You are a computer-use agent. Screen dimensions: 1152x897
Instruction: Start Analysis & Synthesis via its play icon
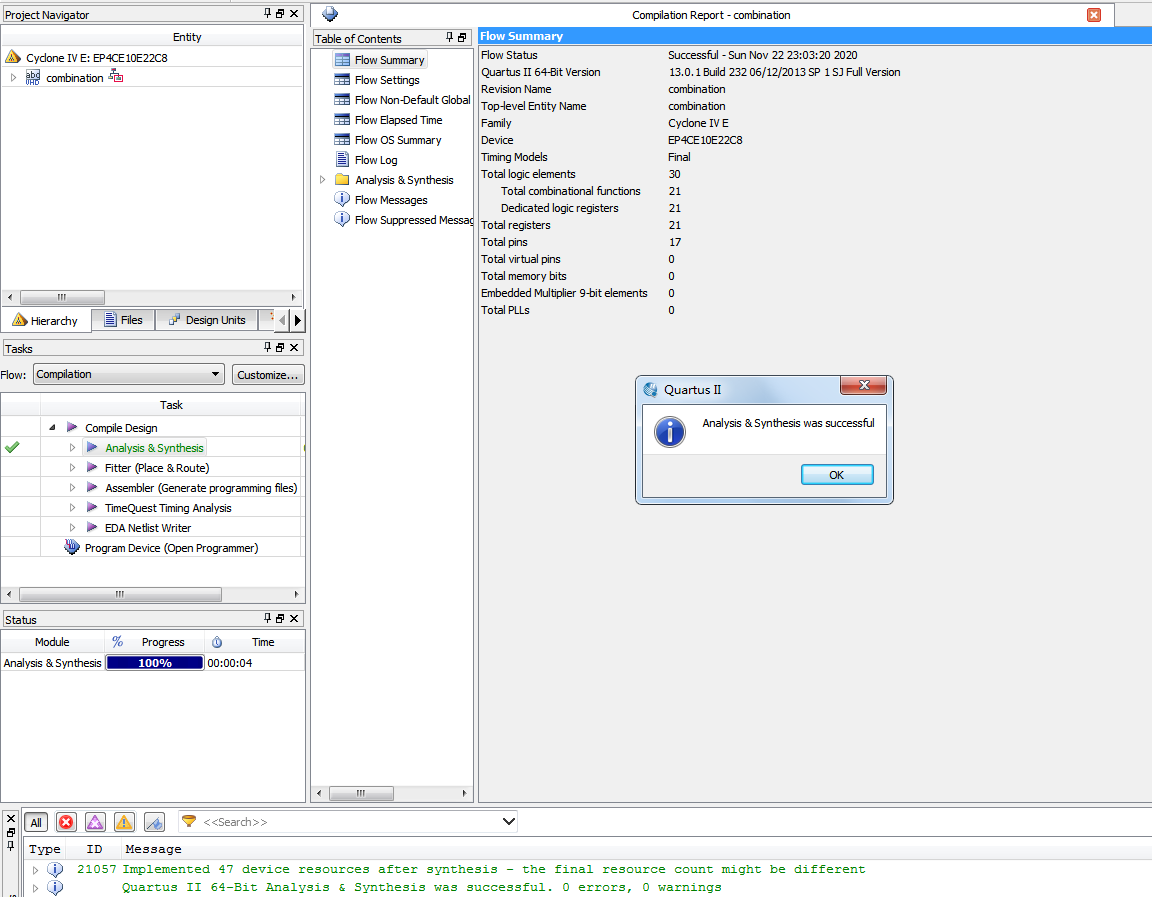pos(92,447)
